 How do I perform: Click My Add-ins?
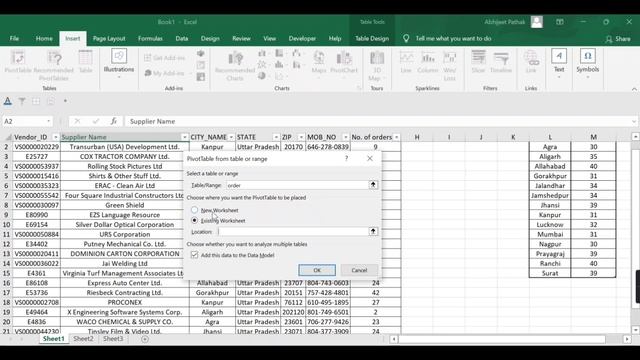click(164, 73)
